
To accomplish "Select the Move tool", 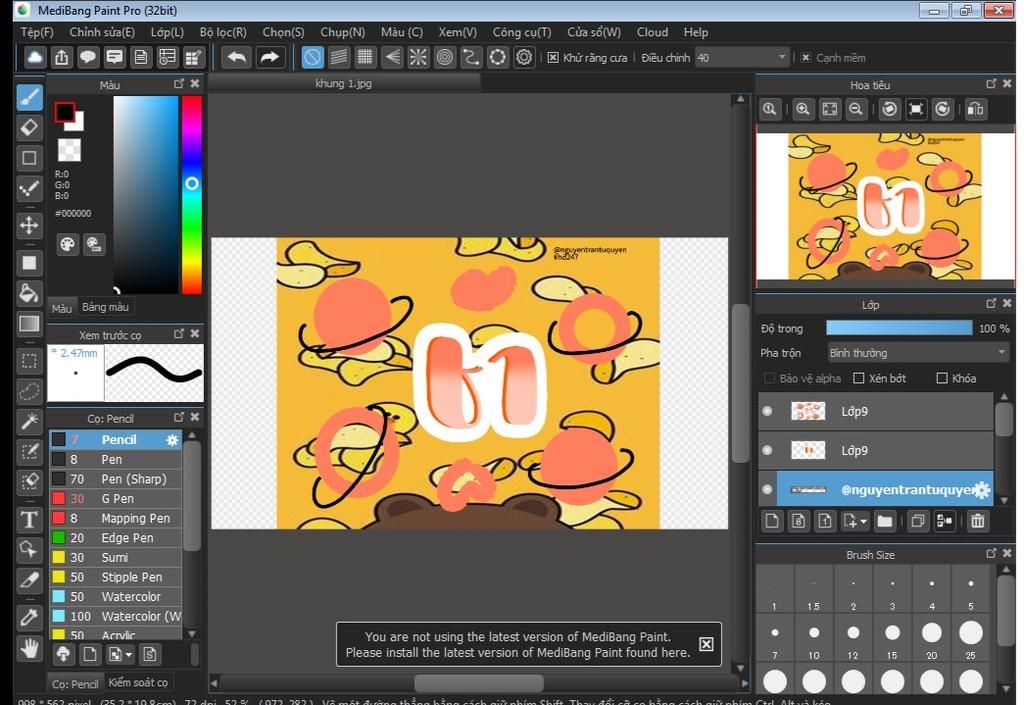I will 29,226.
